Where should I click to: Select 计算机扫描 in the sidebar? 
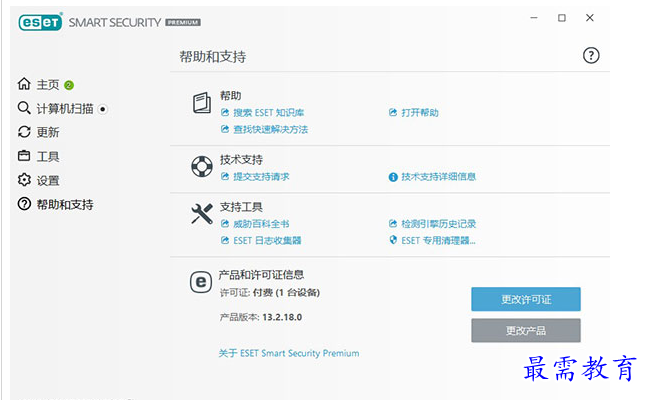(65, 108)
